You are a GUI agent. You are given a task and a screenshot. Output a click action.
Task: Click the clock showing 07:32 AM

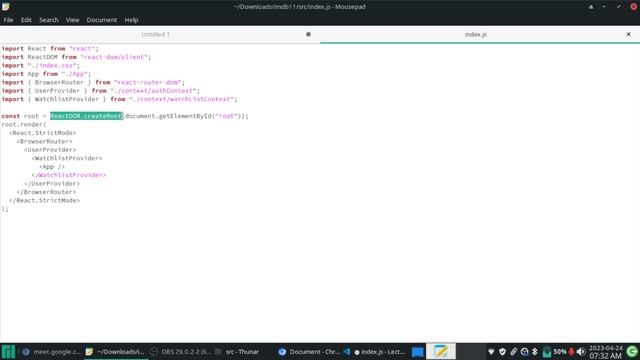(606, 352)
